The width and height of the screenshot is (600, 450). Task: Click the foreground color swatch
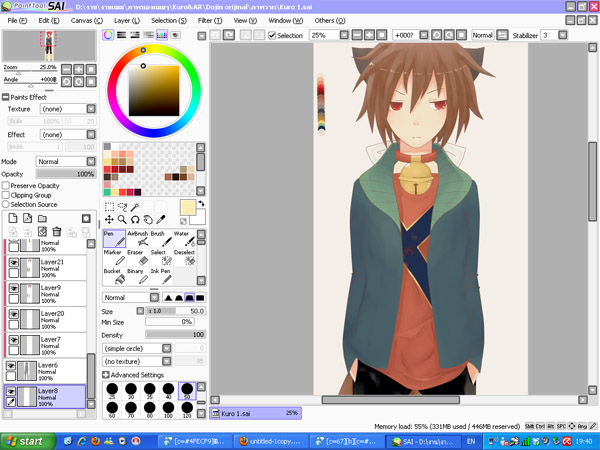[188, 207]
